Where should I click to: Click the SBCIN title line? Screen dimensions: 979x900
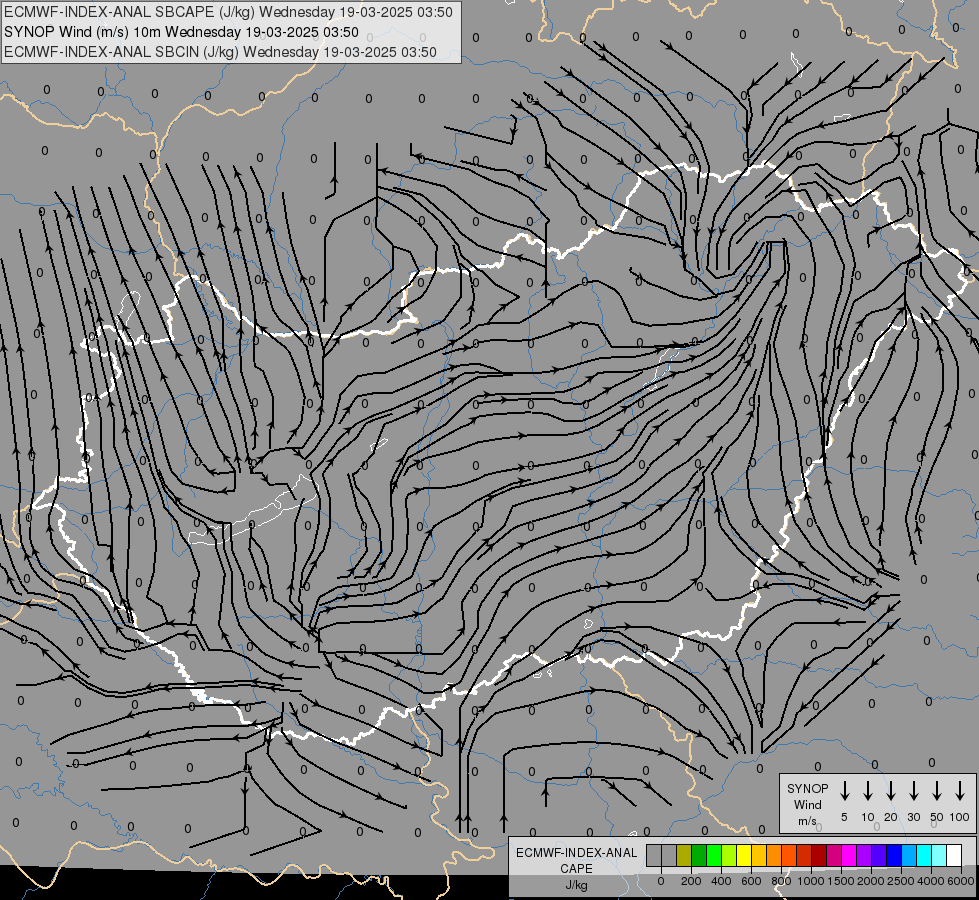[220, 52]
